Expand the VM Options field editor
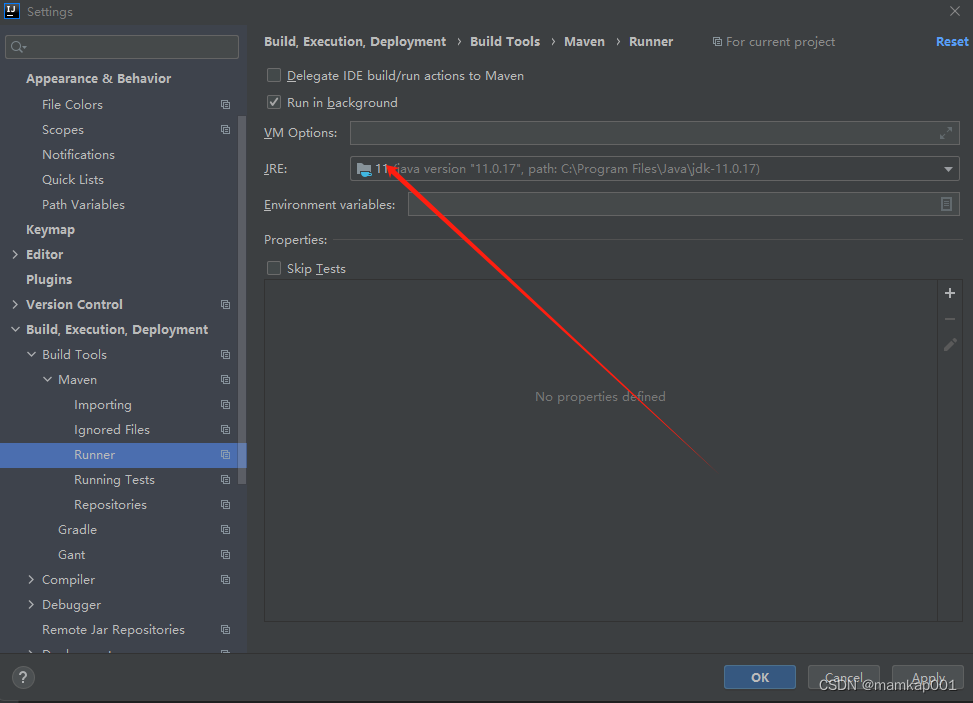 (946, 133)
